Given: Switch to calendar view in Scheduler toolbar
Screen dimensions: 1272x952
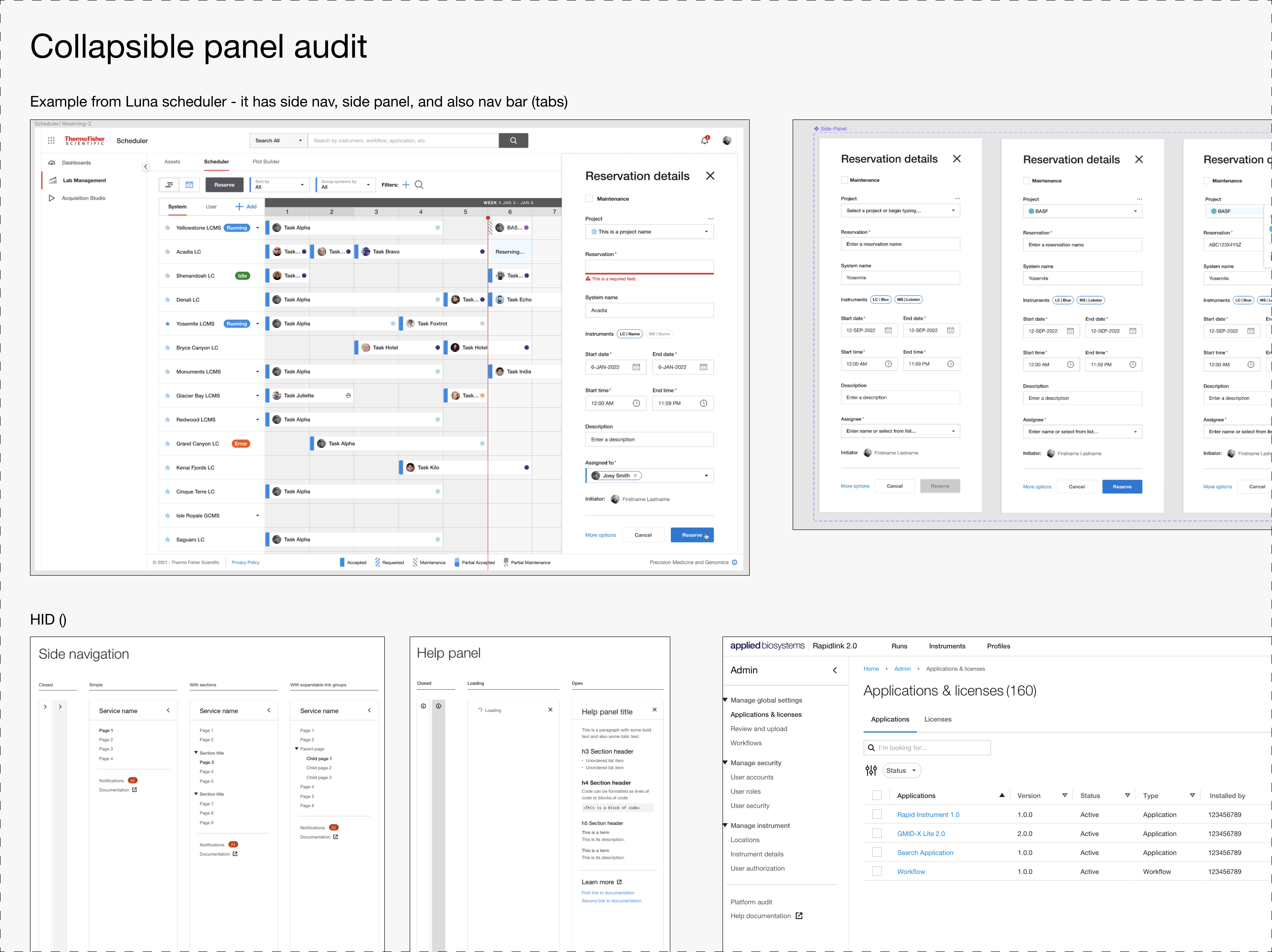Looking at the screenshot, I should pos(189,184).
